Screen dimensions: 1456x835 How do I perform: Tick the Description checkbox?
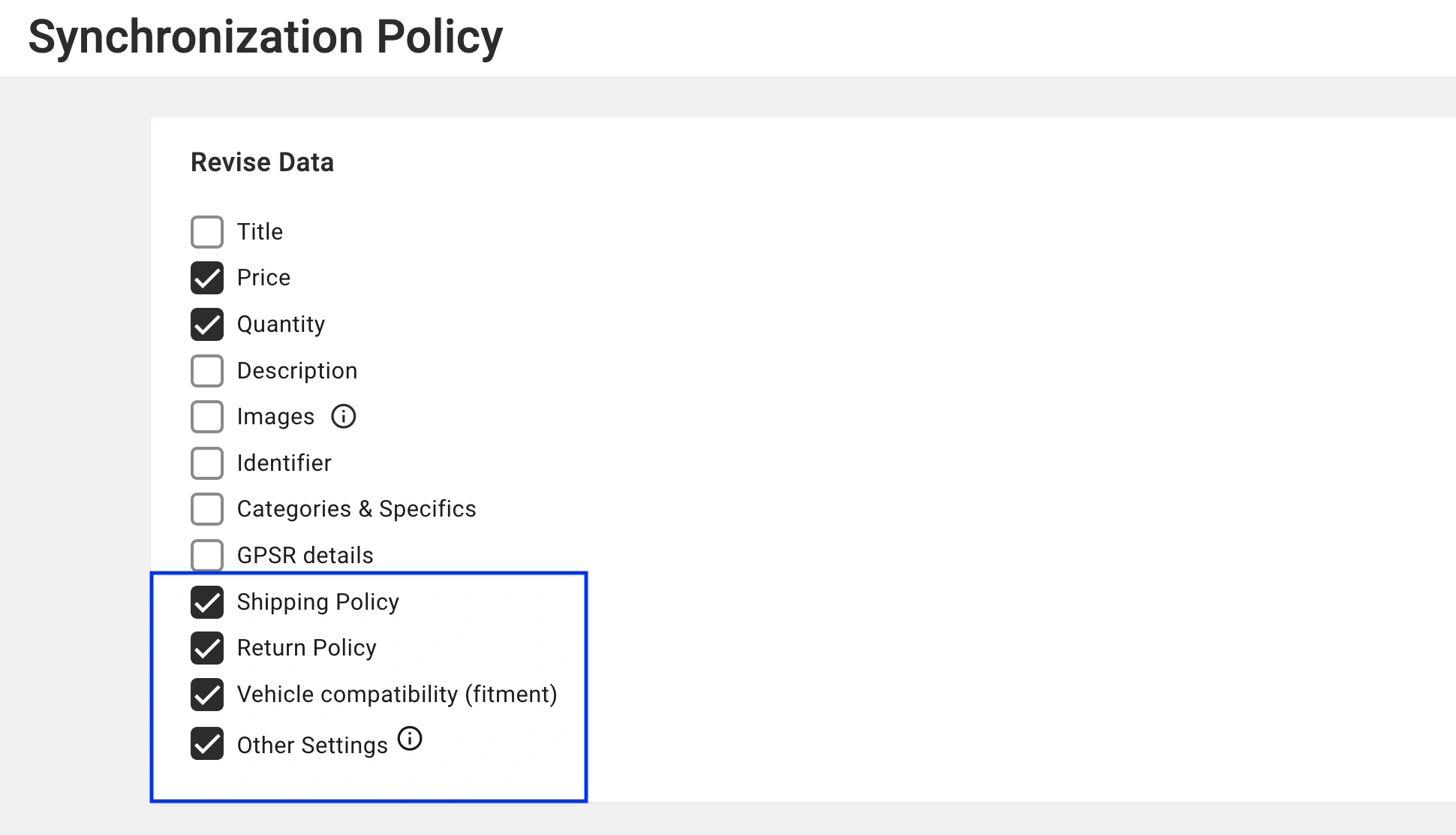(x=207, y=371)
